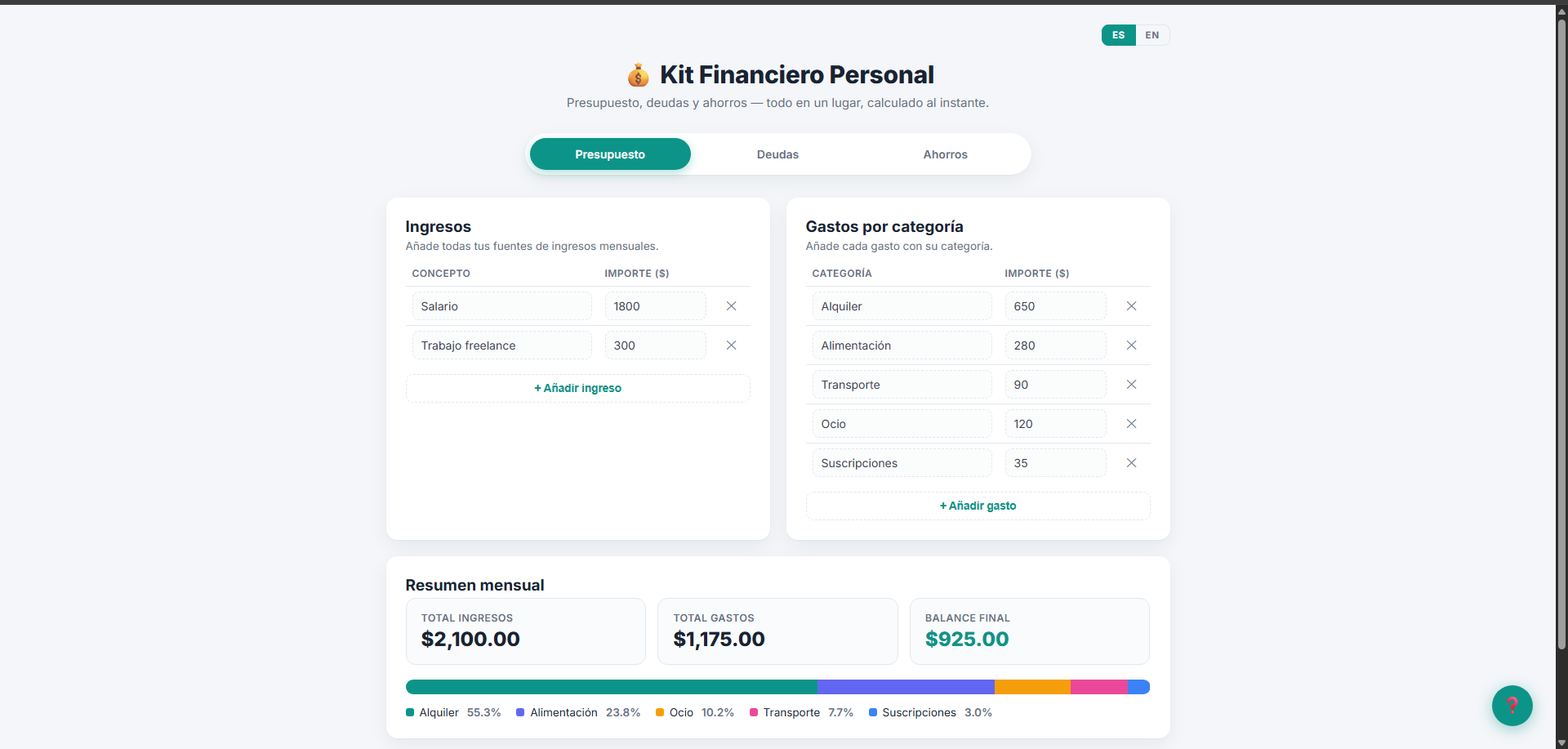Image resolution: width=1568 pixels, height=749 pixels.
Task: Edit the Ocio category field
Action: [902, 424]
